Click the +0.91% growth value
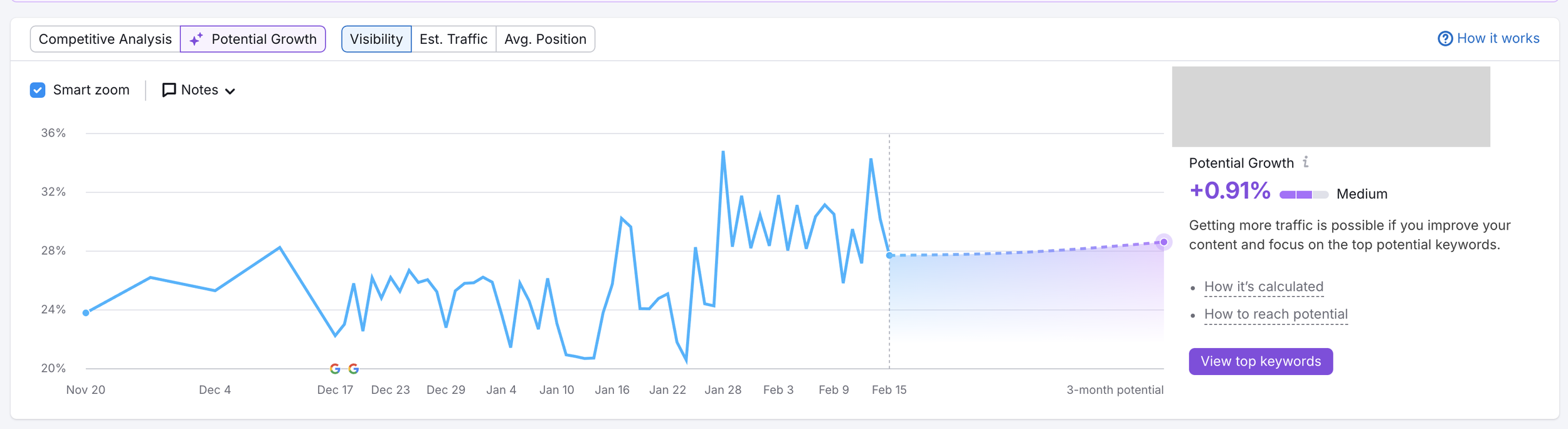Viewport: 1568px width, 429px height. [x=1229, y=191]
